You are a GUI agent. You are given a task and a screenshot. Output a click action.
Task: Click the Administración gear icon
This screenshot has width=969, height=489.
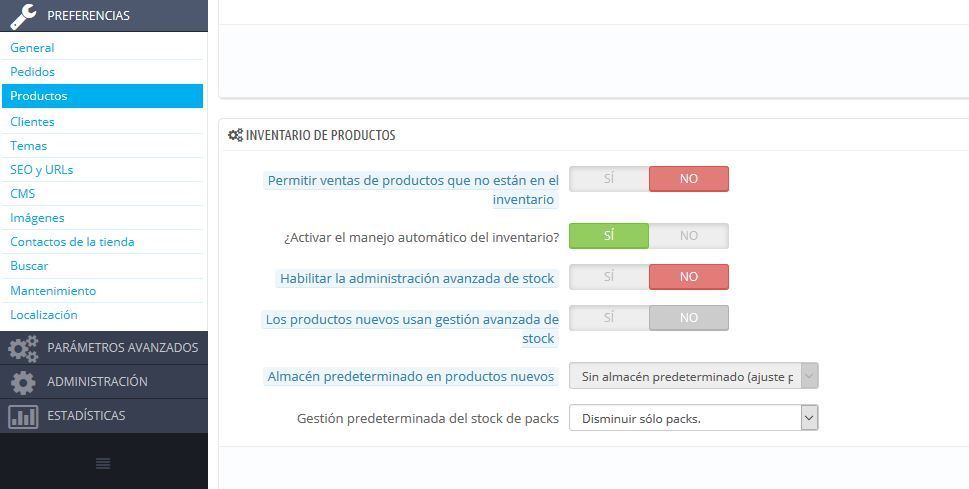23,383
